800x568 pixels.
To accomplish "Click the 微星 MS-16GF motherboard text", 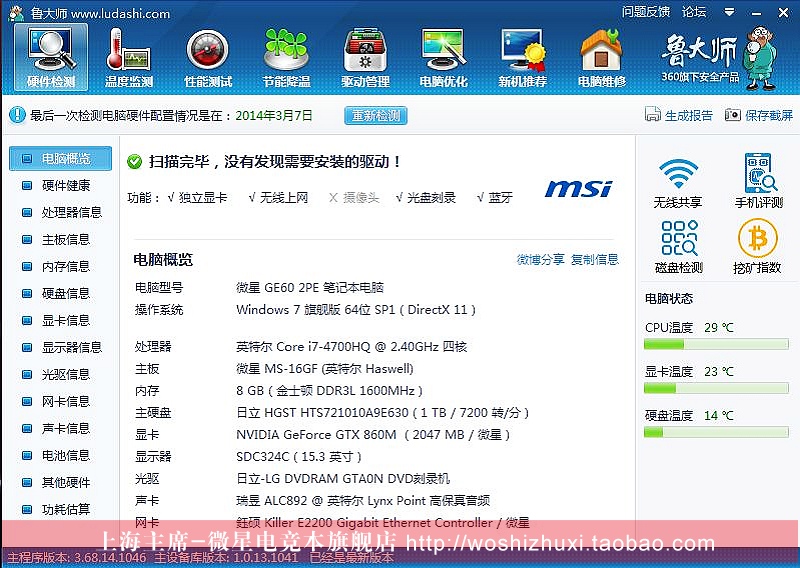I will coord(324,369).
